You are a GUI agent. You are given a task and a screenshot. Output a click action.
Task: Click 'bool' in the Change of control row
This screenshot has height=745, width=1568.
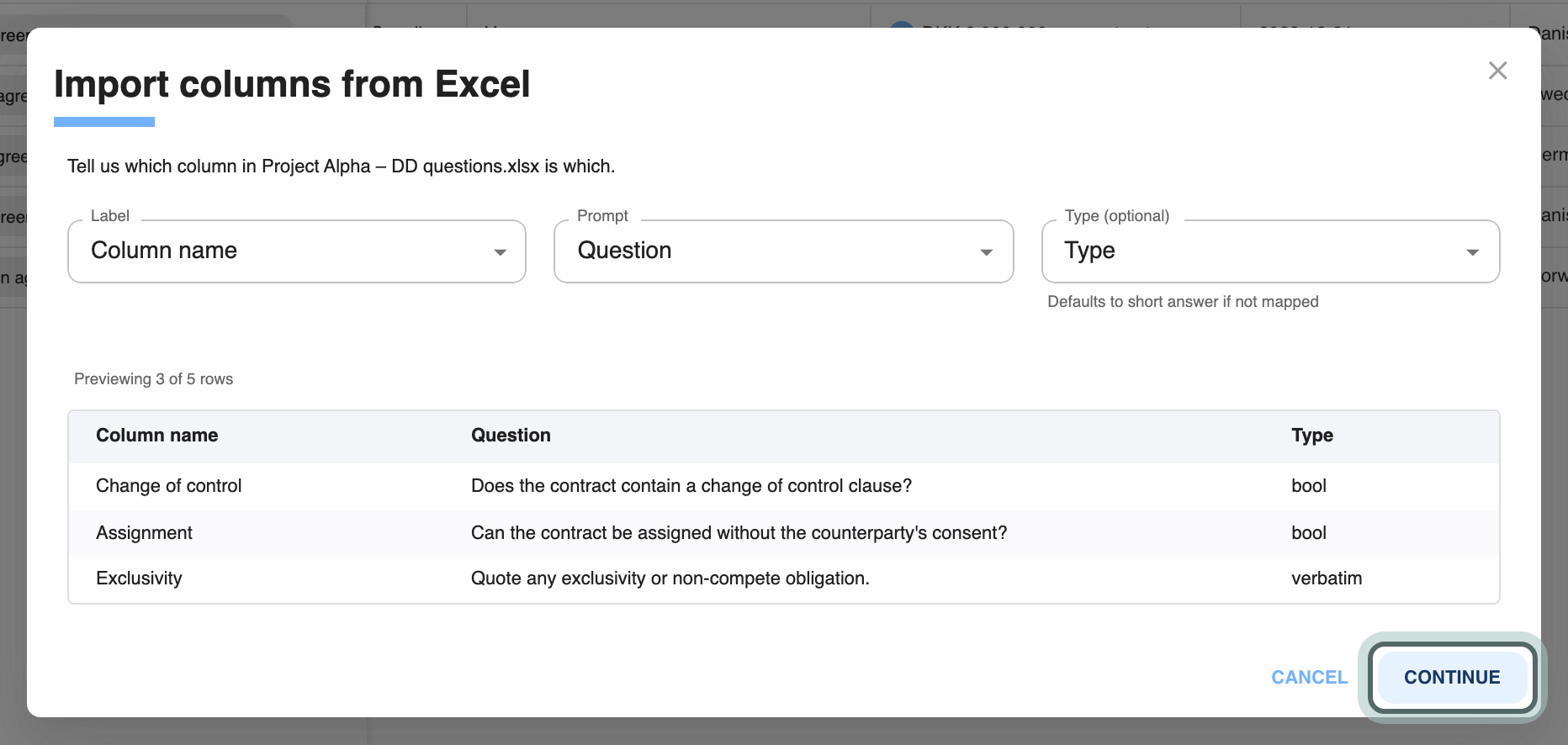(x=1309, y=486)
